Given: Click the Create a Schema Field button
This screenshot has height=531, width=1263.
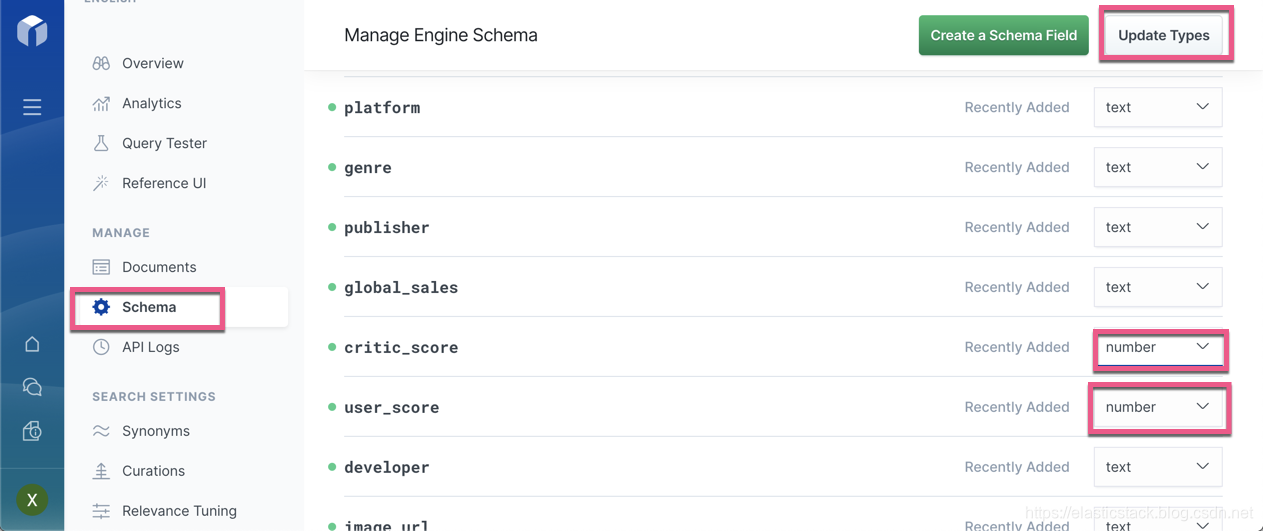Looking at the screenshot, I should pyautogui.click(x=1003, y=35).
